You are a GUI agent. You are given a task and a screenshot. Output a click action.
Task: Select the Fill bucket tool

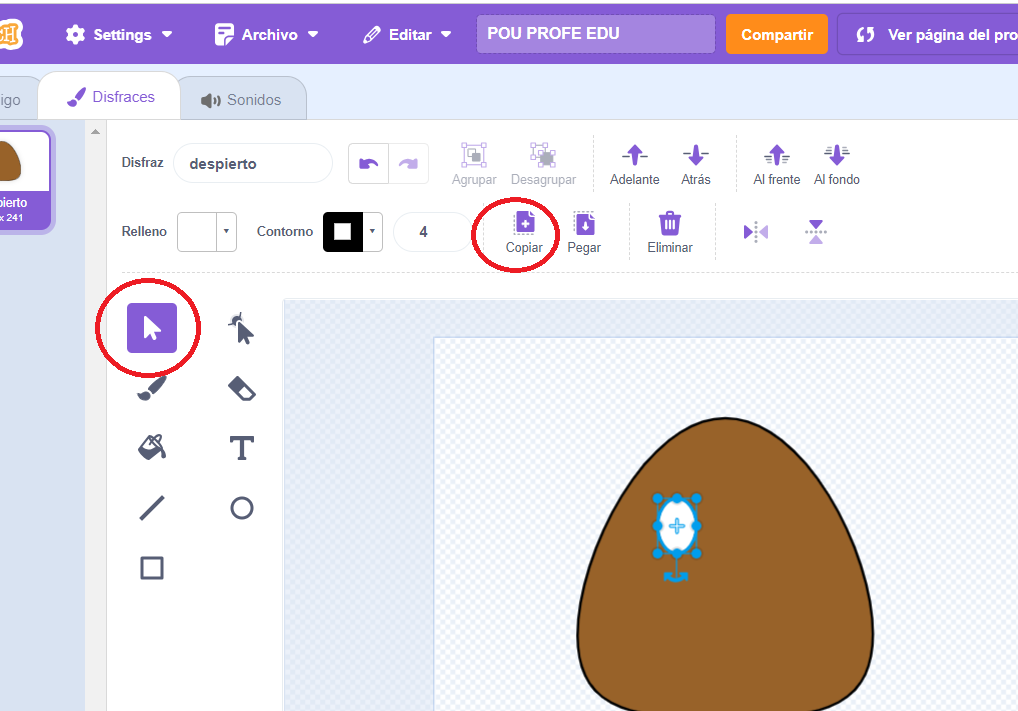152,448
